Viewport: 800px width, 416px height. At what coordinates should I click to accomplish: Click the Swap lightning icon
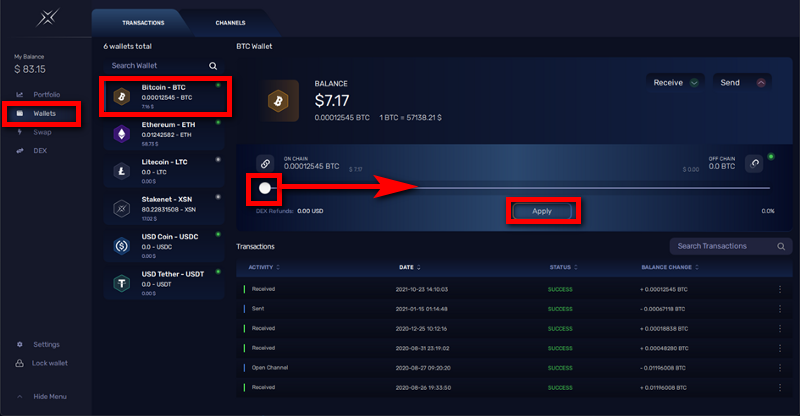[19, 132]
